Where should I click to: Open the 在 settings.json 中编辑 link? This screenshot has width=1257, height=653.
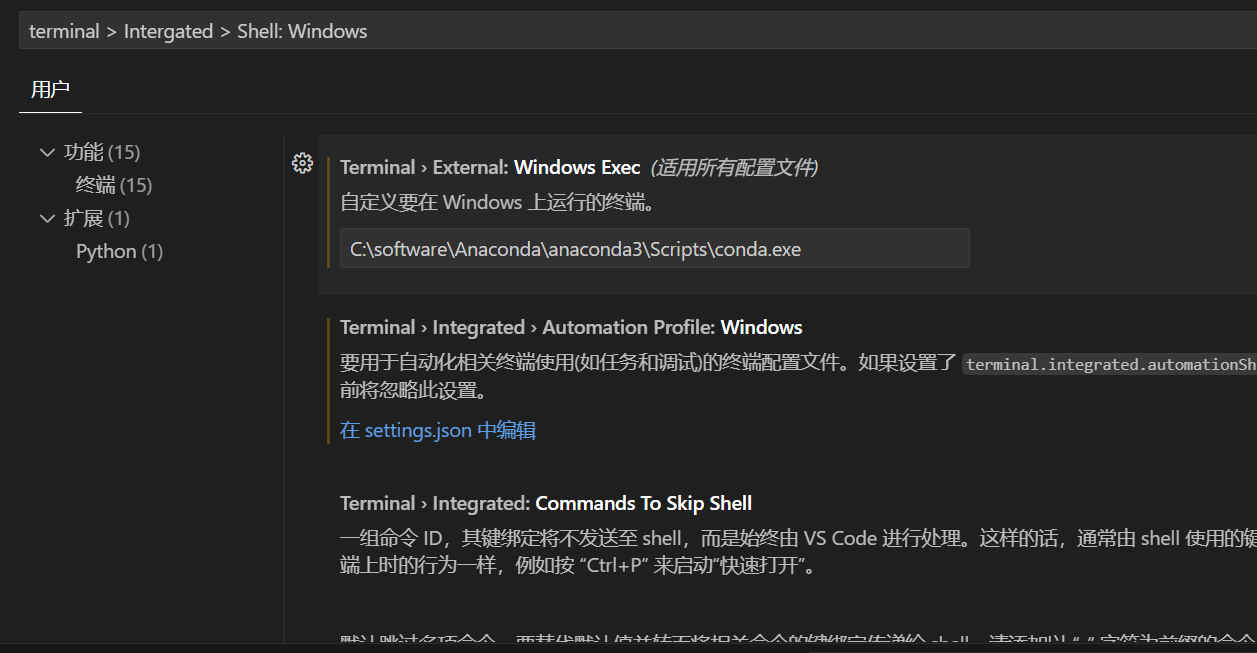tap(438, 430)
